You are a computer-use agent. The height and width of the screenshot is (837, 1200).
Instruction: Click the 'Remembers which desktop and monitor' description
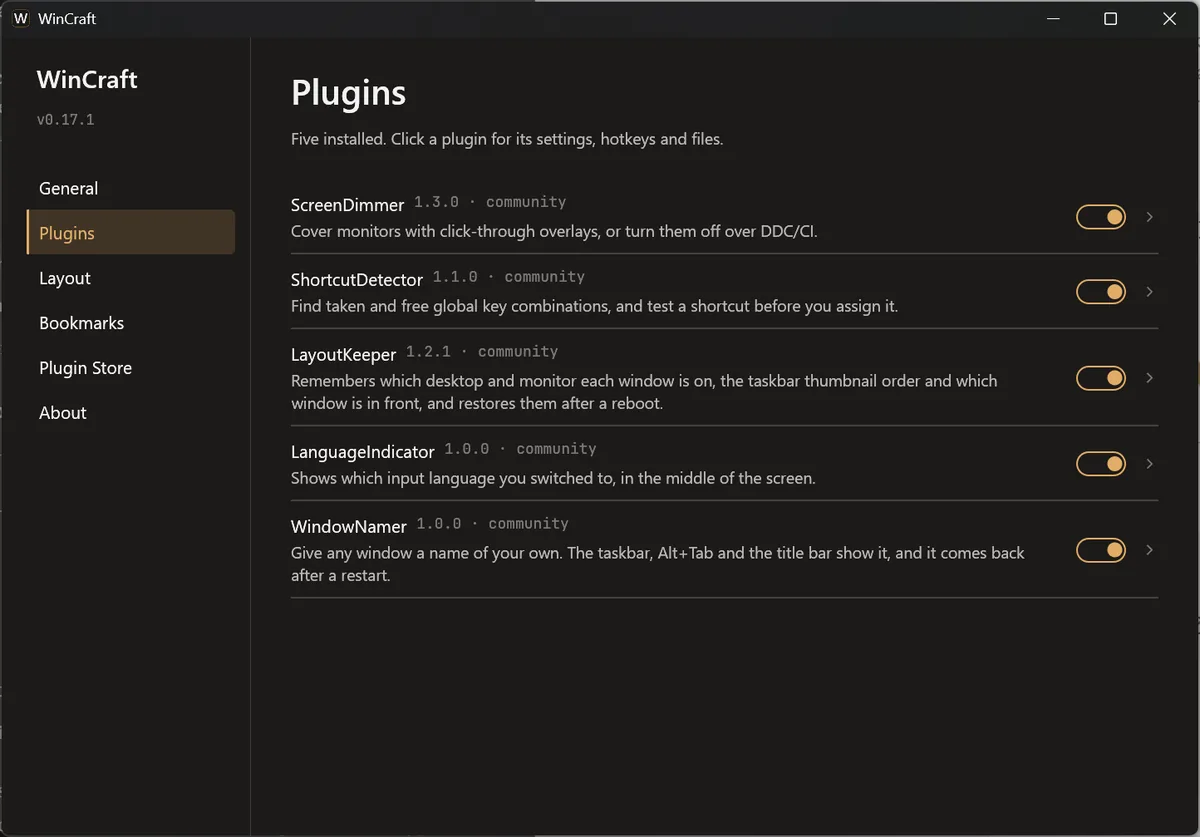tap(644, 392)
